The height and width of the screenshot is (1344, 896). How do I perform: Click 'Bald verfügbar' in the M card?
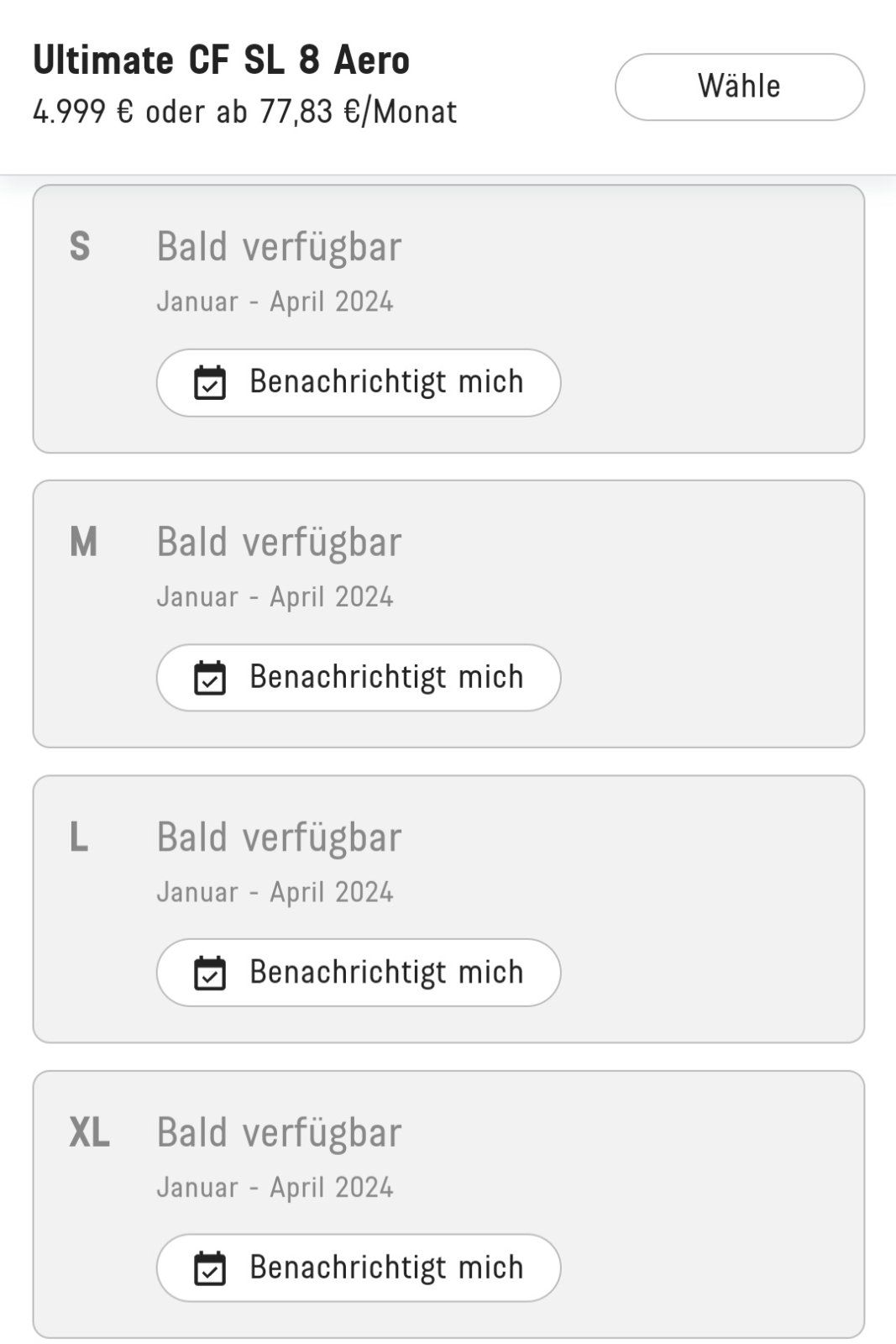click(279, 542)
